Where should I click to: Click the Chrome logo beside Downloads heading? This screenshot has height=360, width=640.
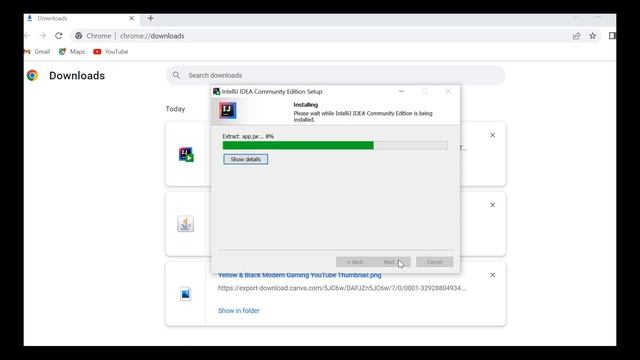pyautogui.click(x=32, y=76)
